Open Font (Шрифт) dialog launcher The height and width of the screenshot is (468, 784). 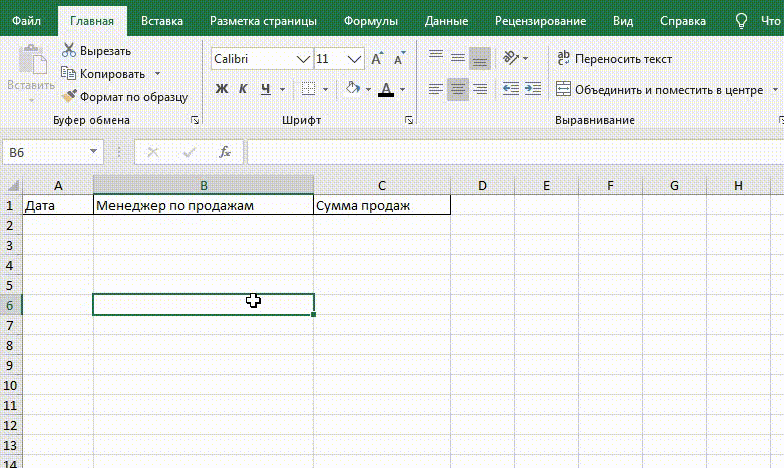point(409,120)
